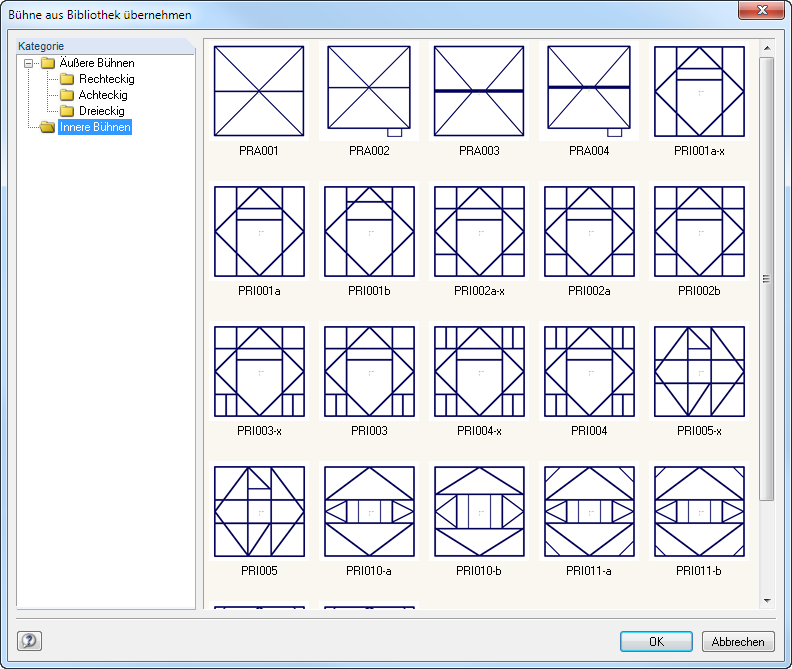This screenshot has width=792, height=669.
Task: Select the PRI002a-x inner platform
Action: (x=479, y=231)
